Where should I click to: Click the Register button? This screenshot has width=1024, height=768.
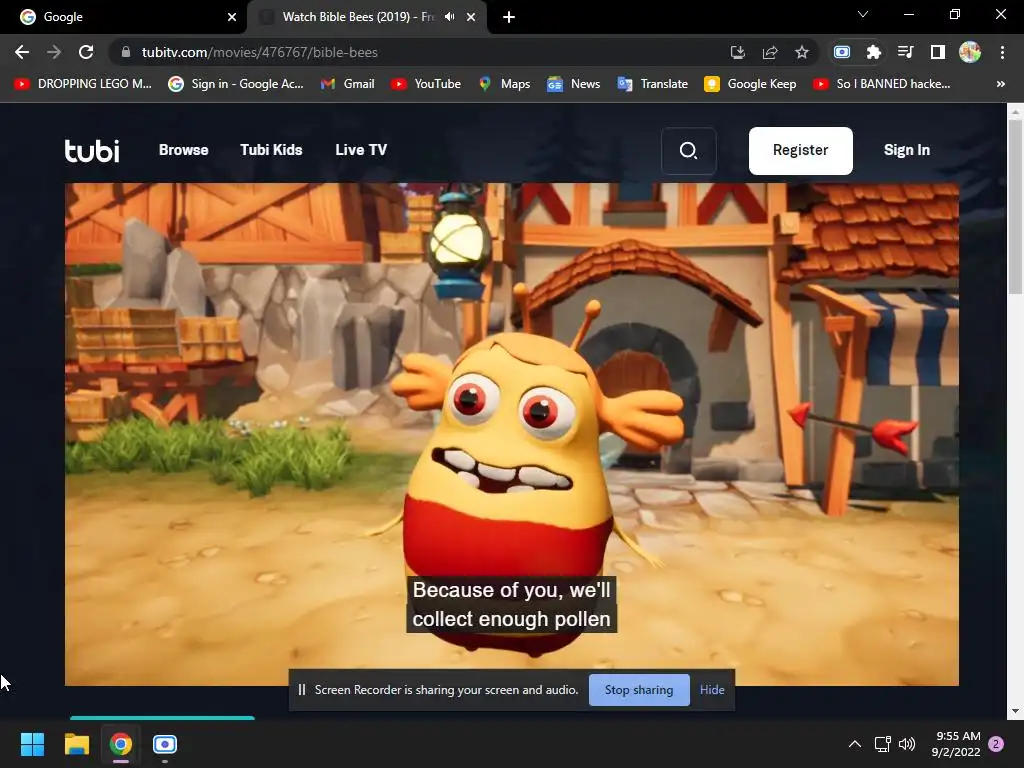pos(801,151)
